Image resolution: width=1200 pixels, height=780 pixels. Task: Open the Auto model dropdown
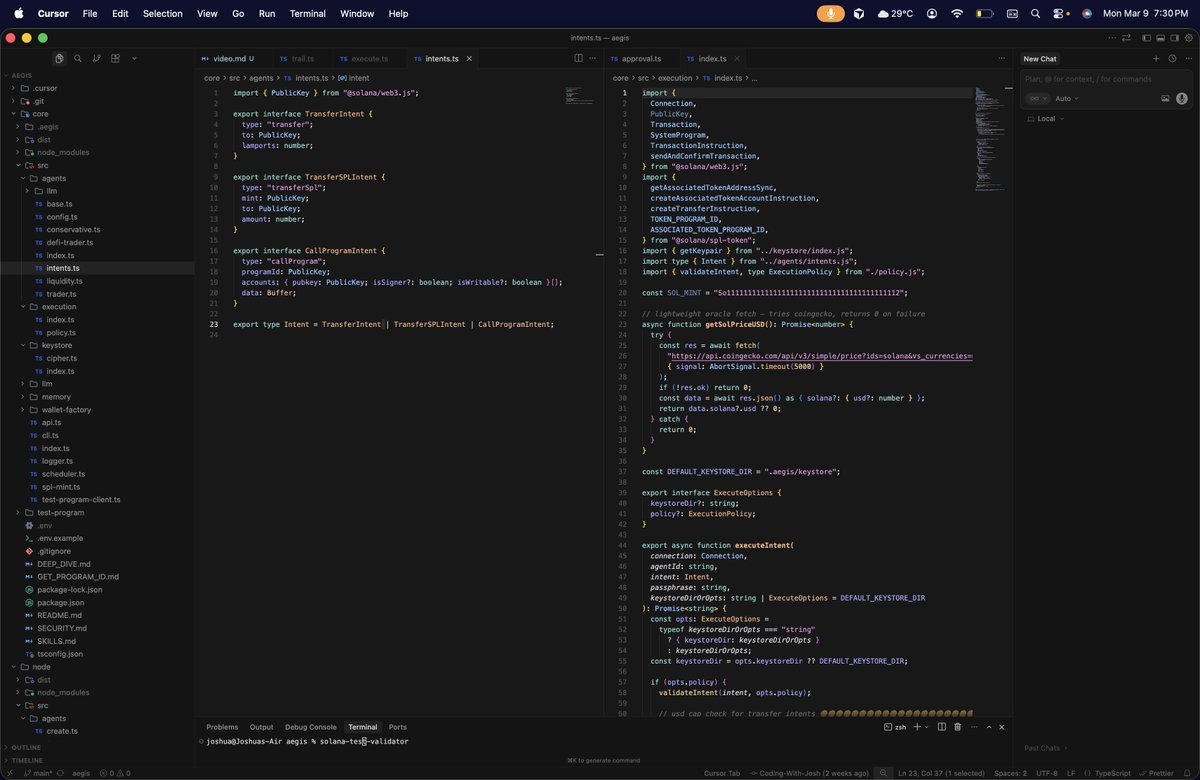(1066, 98)
